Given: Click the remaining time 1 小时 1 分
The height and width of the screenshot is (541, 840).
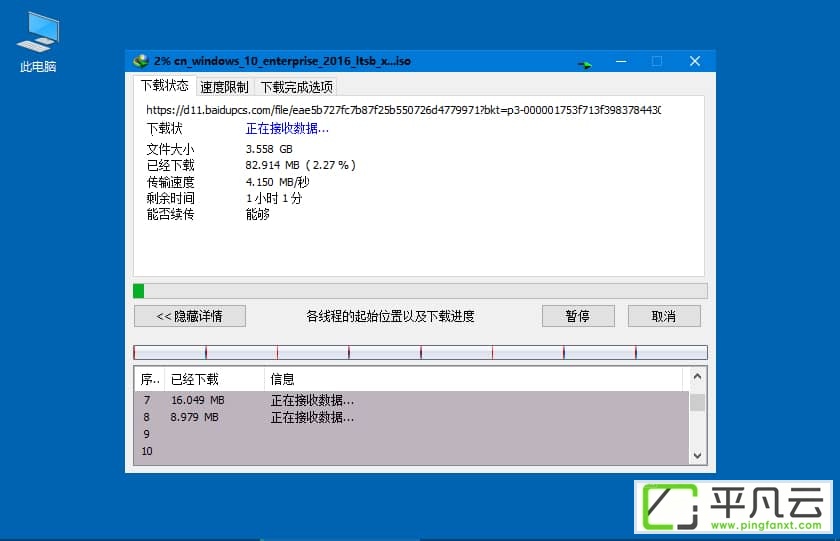Looking at the screenshot, I should point(274,198).
